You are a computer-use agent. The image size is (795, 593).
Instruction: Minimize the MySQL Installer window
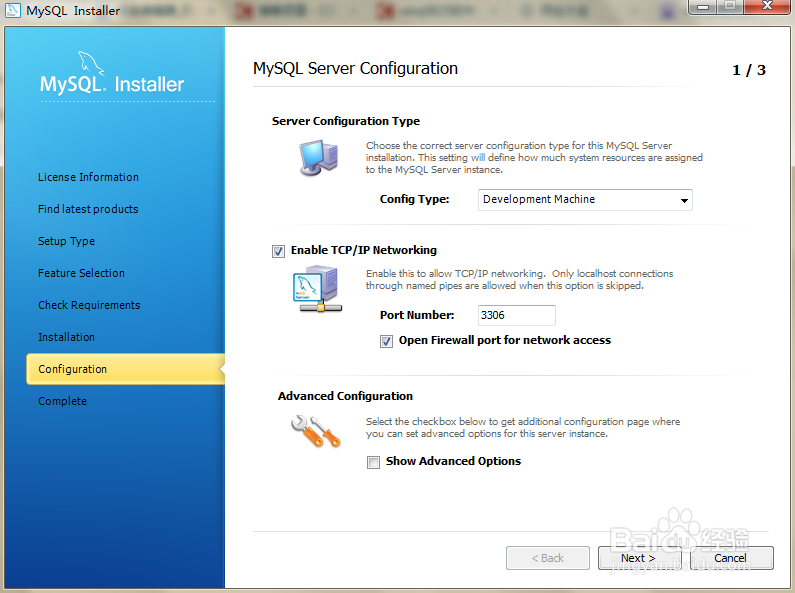pos(703,7)
